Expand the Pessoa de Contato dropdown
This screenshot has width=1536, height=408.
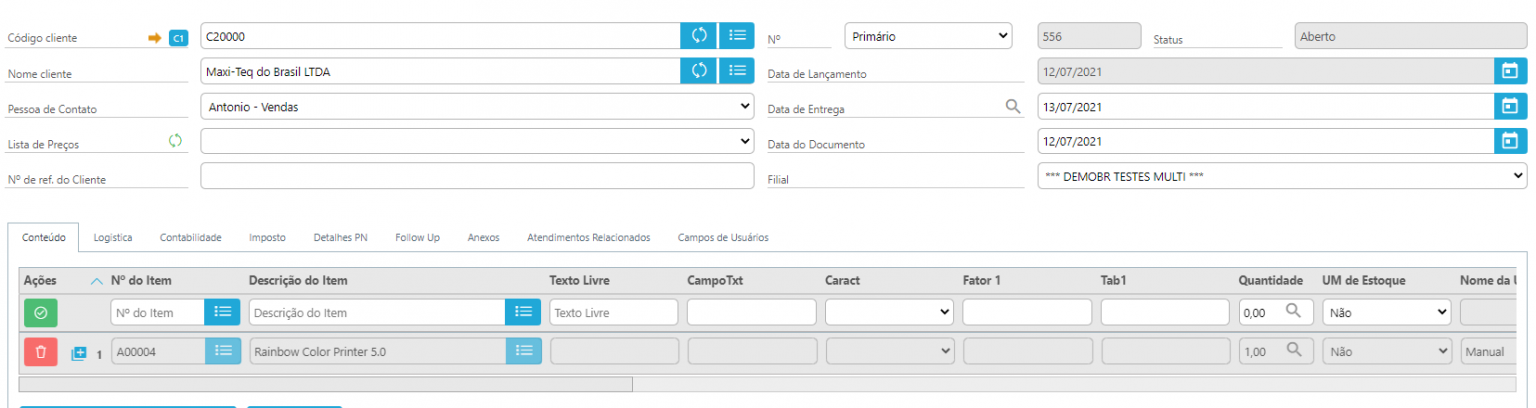[x=477, y=106]
